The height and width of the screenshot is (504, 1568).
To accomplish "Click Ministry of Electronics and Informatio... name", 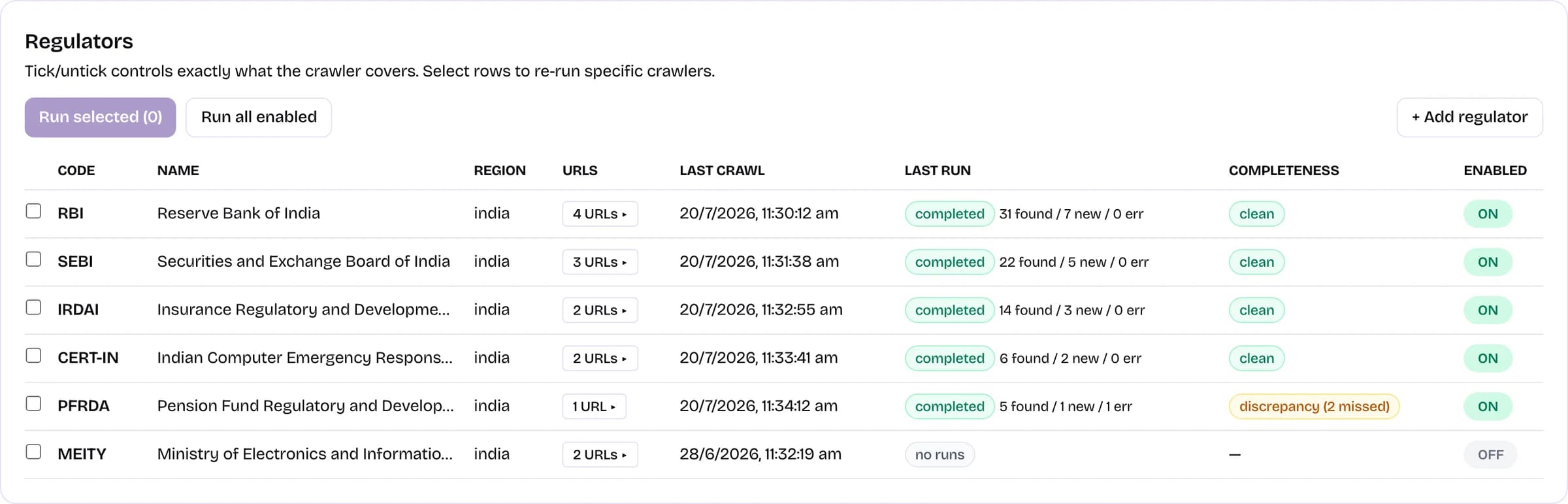I will (x=304, y=454).
